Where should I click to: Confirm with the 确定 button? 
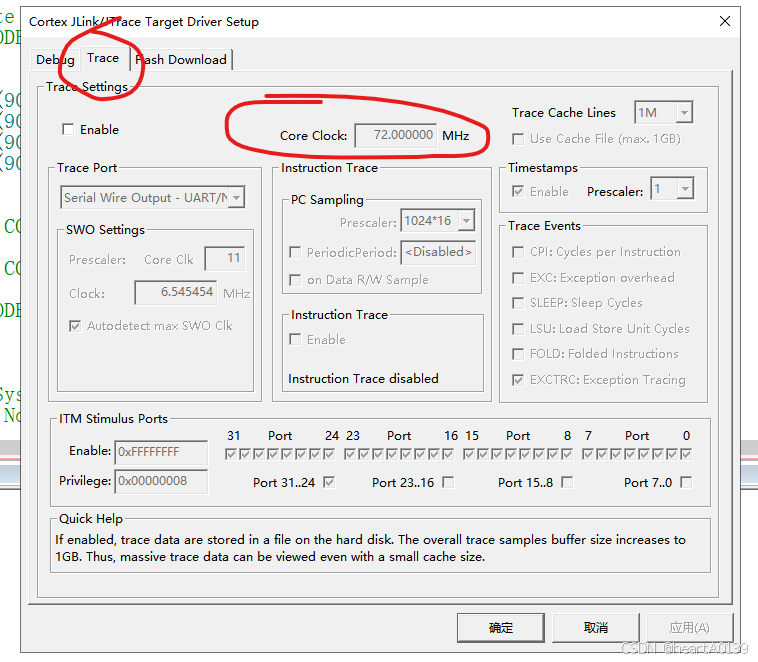pyautogui.click(x=501, y=628)
